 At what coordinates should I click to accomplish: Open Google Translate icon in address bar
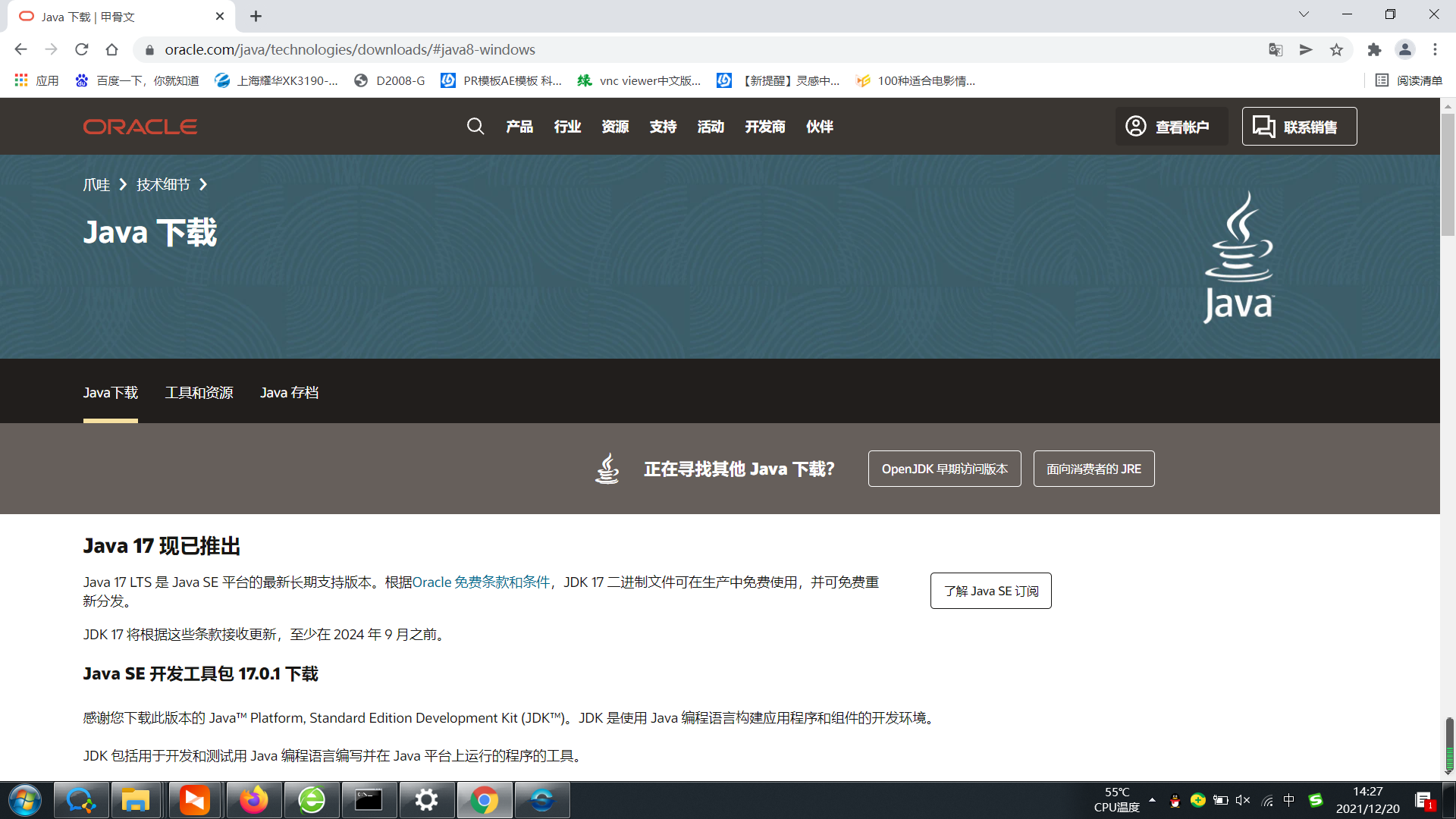(x=1276, y=49)
